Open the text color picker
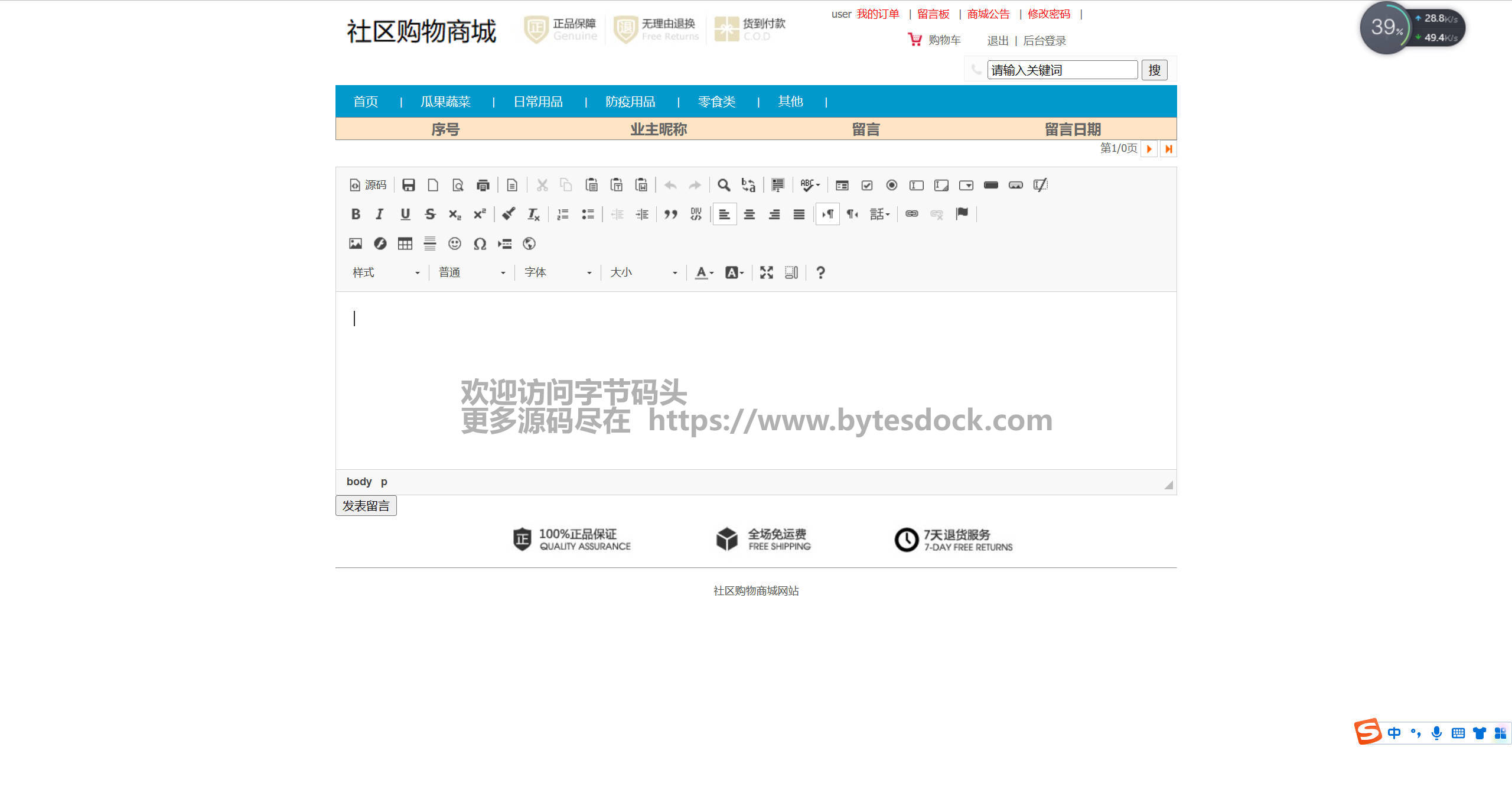This screenshot has height=812, width=1512. pyautogui.click(x=703, y=272)
